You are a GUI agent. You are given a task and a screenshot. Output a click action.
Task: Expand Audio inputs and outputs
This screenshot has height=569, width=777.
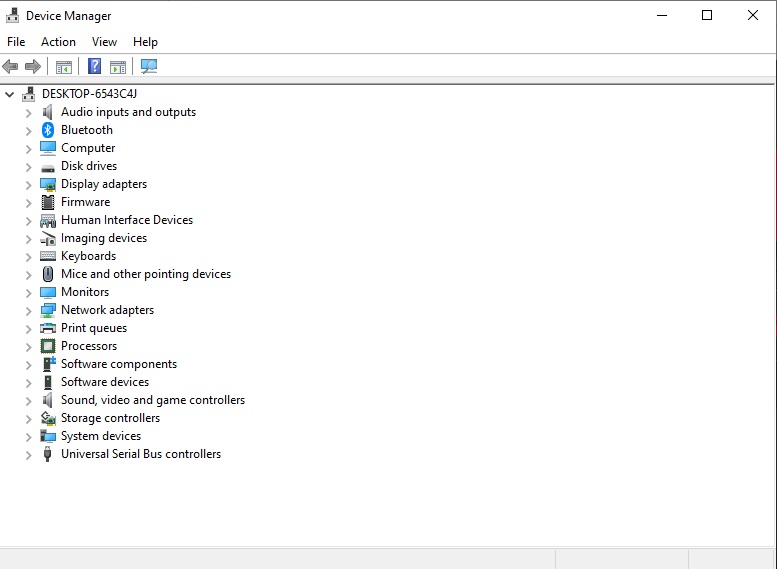point(29,113)
